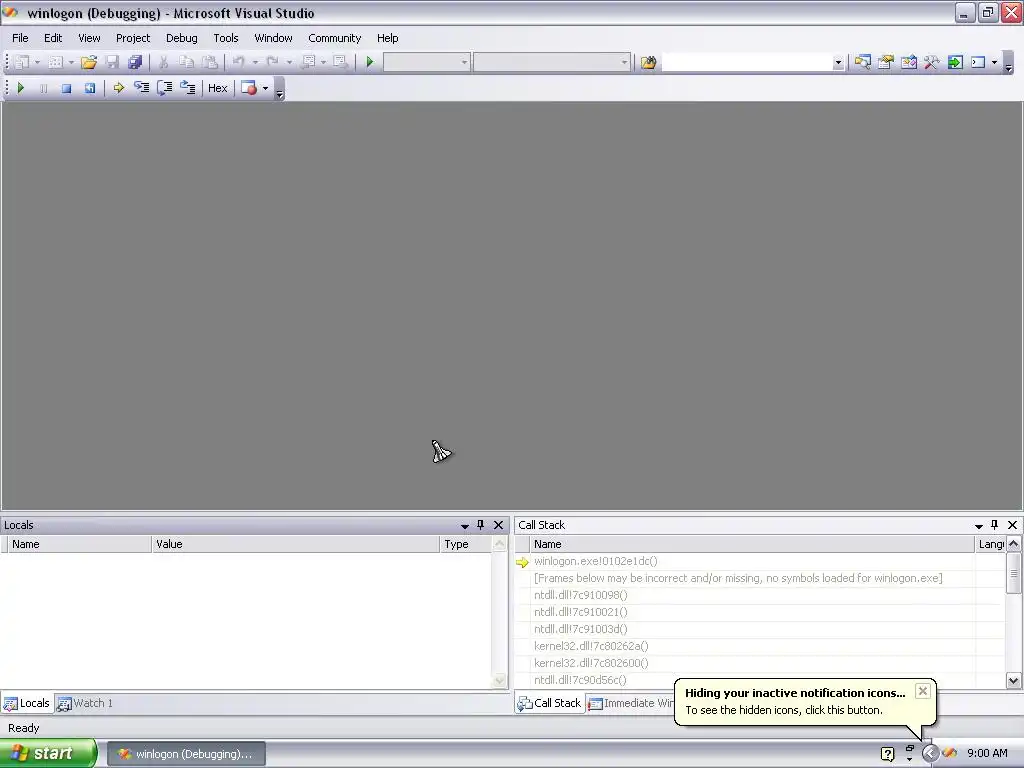This screenshot has height=768, width=1024.
Task: Open the Solution Explorer icon
Action: (x=863, y=62)
